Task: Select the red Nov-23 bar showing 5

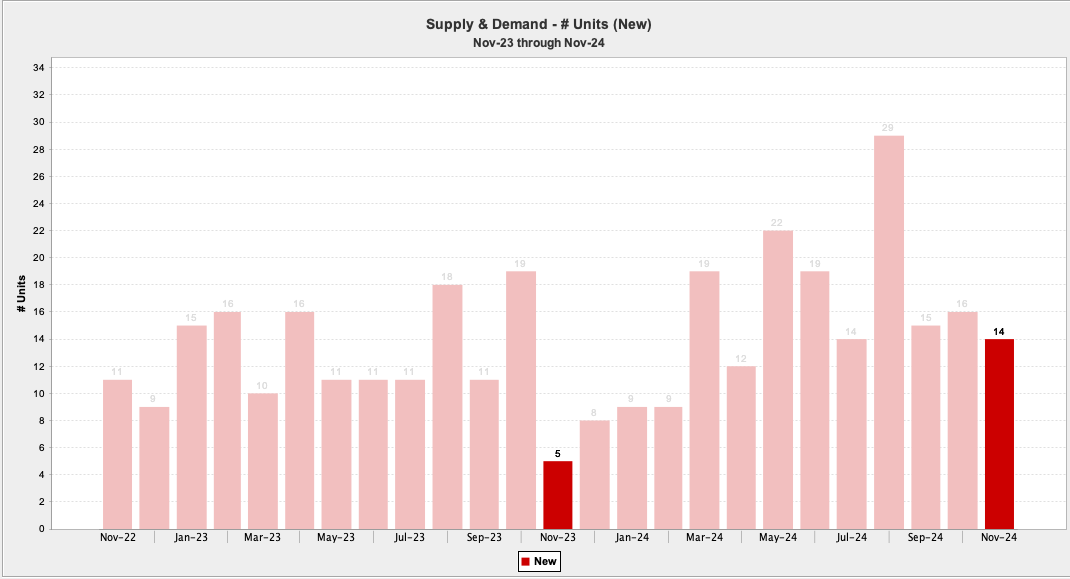Action: [x=558, y=495]
